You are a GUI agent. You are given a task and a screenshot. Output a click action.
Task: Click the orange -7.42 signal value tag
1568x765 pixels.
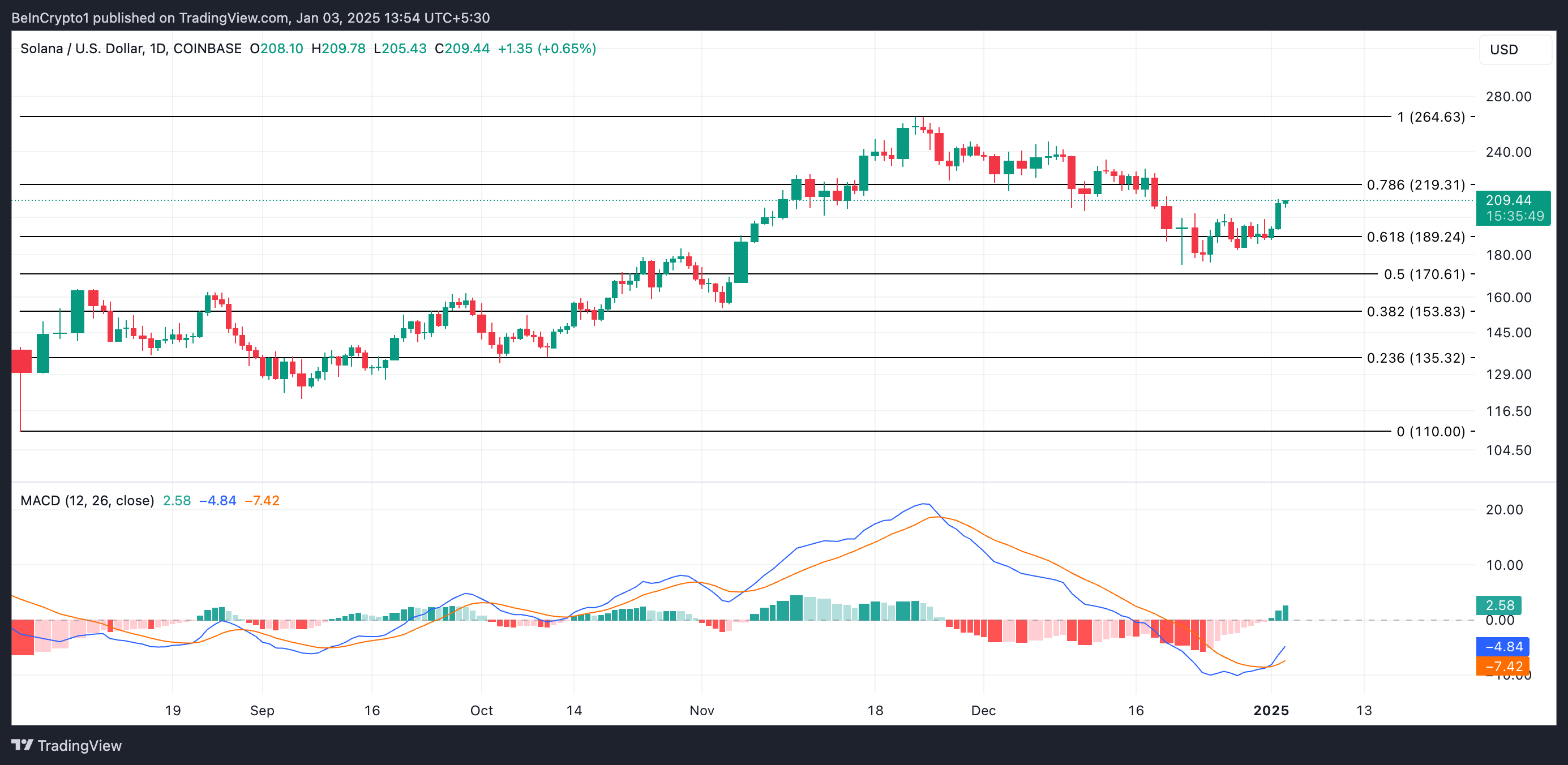1502,666
